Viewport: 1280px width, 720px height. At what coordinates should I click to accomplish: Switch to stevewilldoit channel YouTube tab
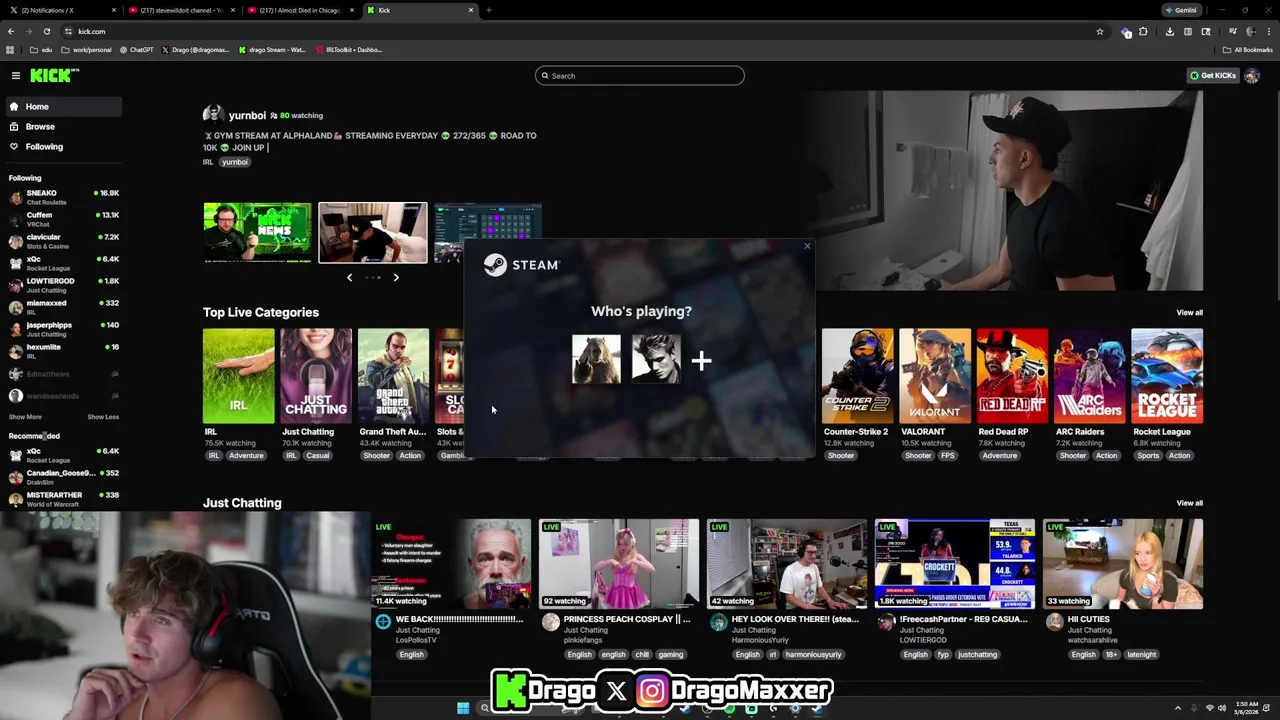pyautogui.click(x=182, y=10)
